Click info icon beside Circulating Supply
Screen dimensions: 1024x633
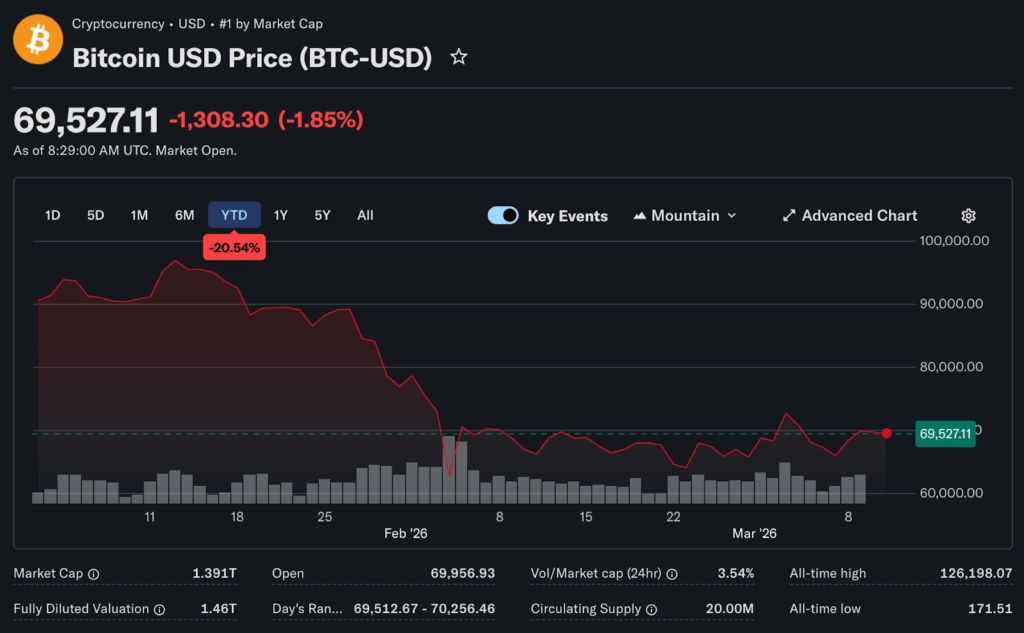(x=651, y=609)
